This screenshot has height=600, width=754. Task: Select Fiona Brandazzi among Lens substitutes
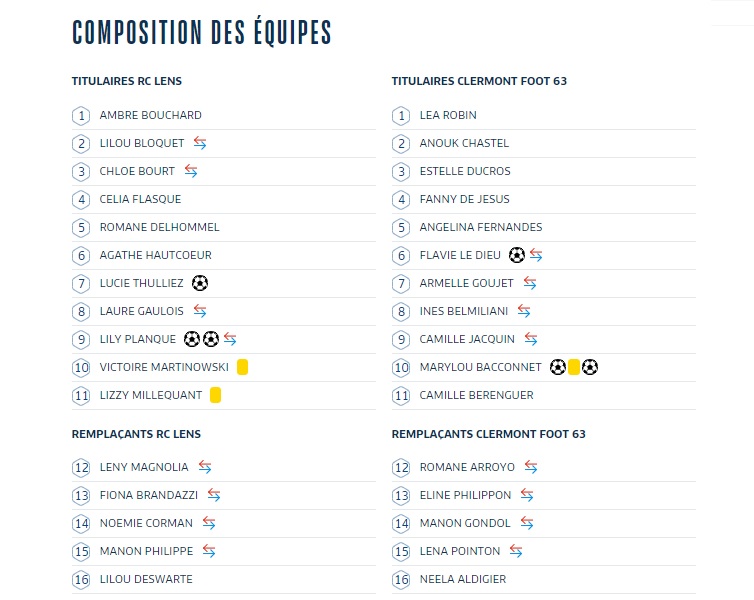coord(148,495)
